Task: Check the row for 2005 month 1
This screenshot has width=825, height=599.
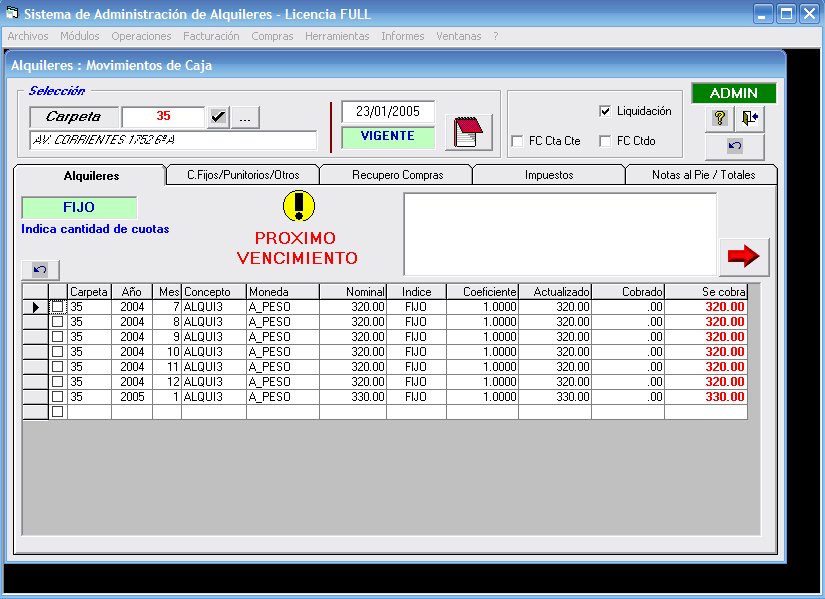Action: 58,396
